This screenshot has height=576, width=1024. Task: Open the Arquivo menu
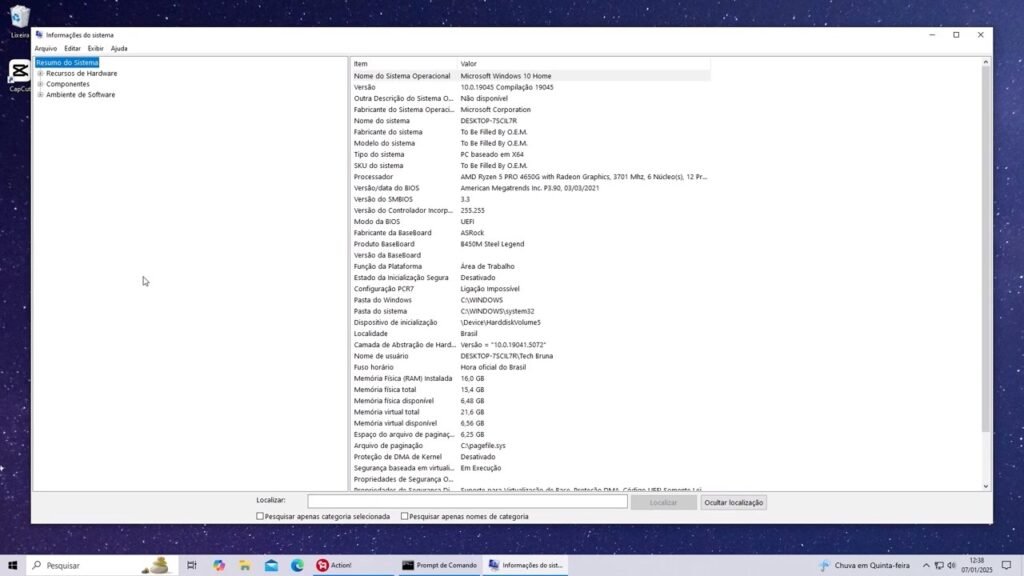click(x=45, y=48)
